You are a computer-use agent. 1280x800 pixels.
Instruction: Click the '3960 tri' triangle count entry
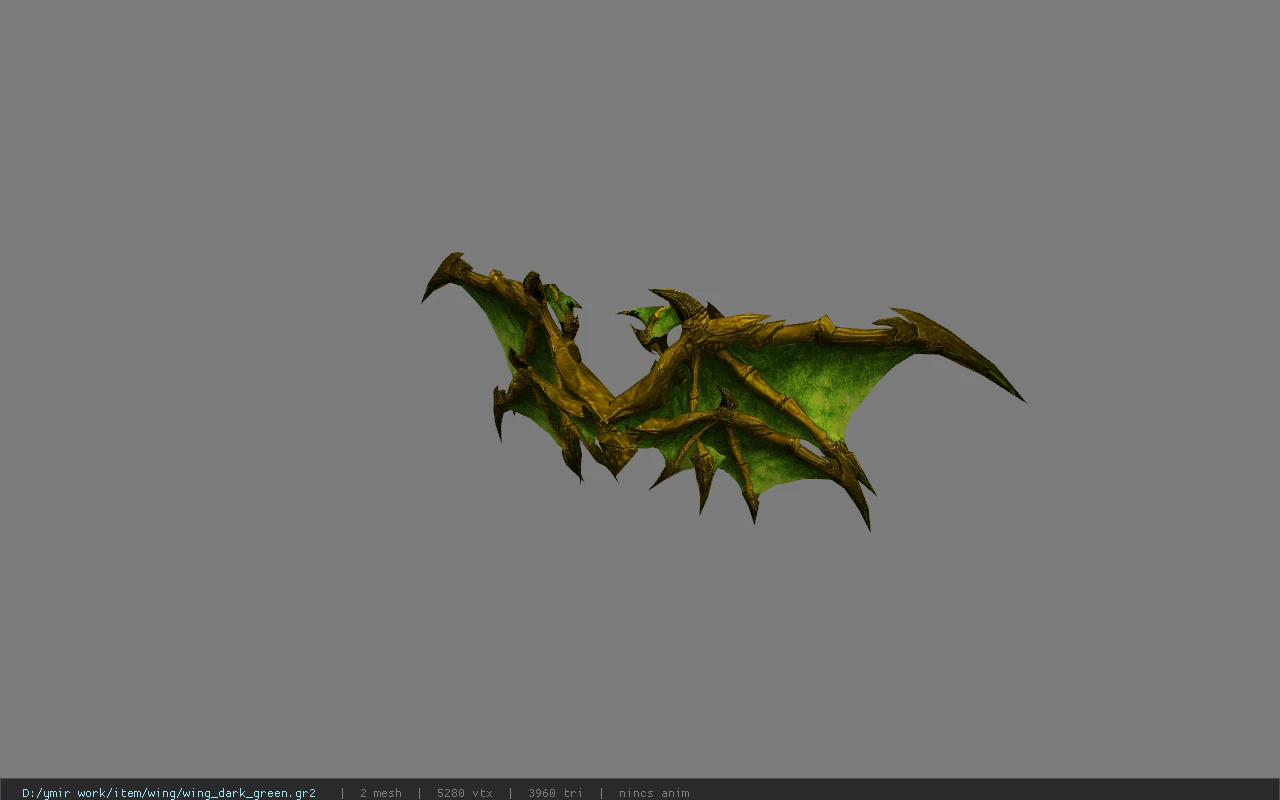click(555, 793)
